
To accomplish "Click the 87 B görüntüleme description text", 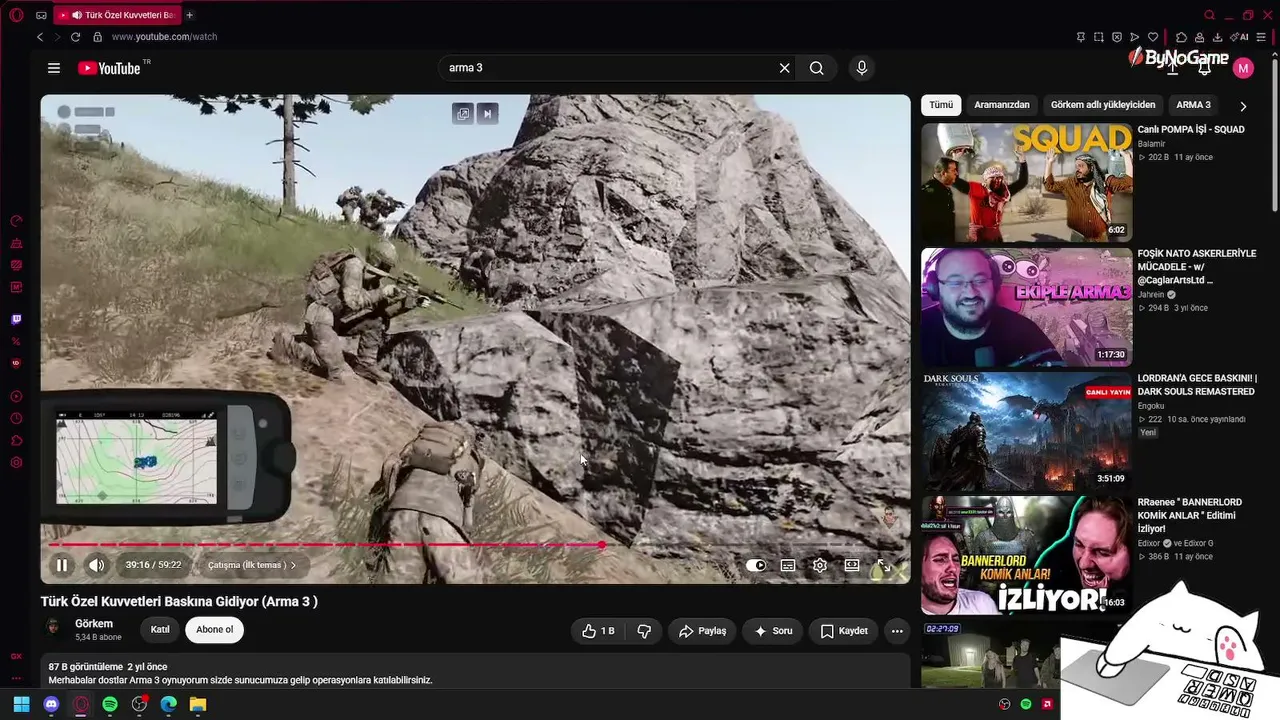I will 86,667.
